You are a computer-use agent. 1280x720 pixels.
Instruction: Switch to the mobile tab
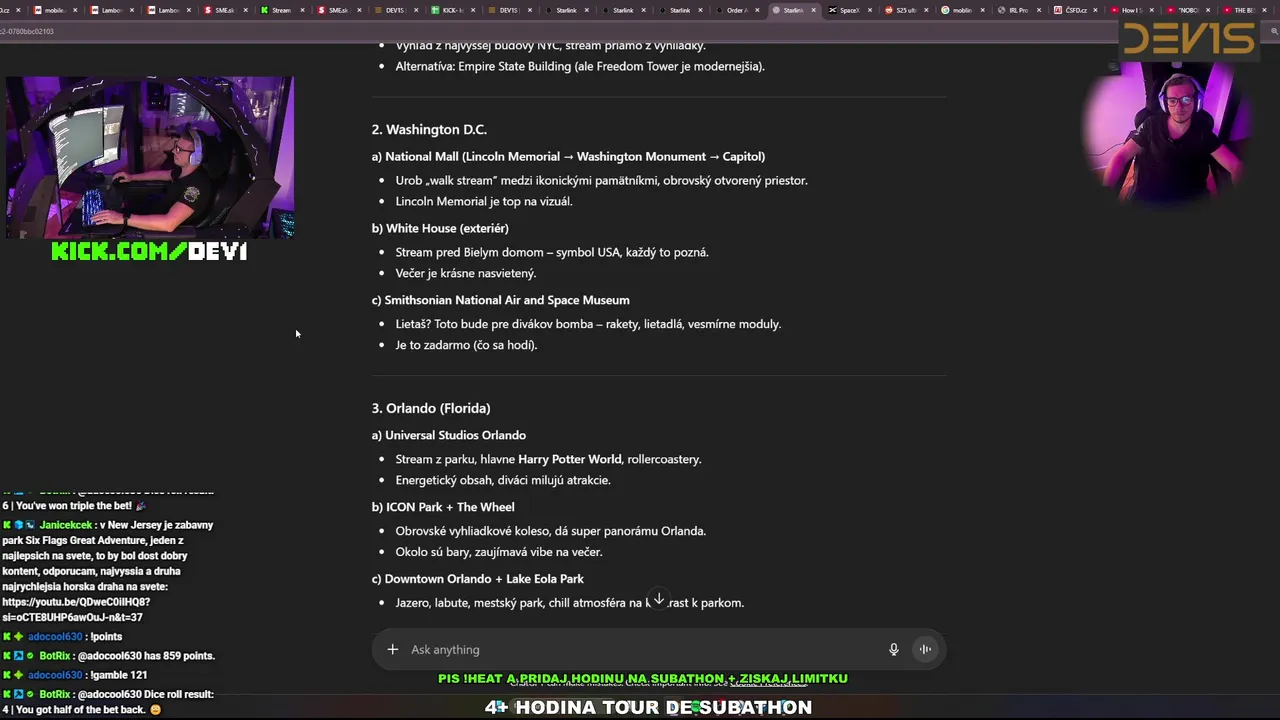point(52,10)
